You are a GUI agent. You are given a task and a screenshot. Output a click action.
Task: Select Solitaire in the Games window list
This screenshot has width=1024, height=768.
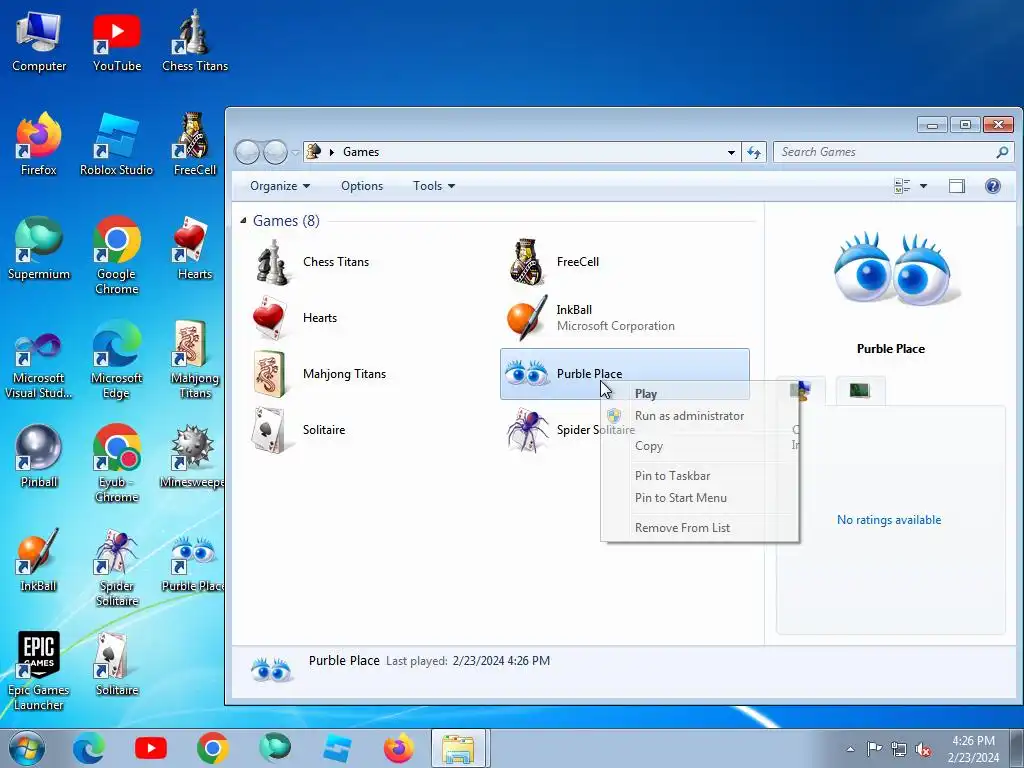click(x=299, y=430)
